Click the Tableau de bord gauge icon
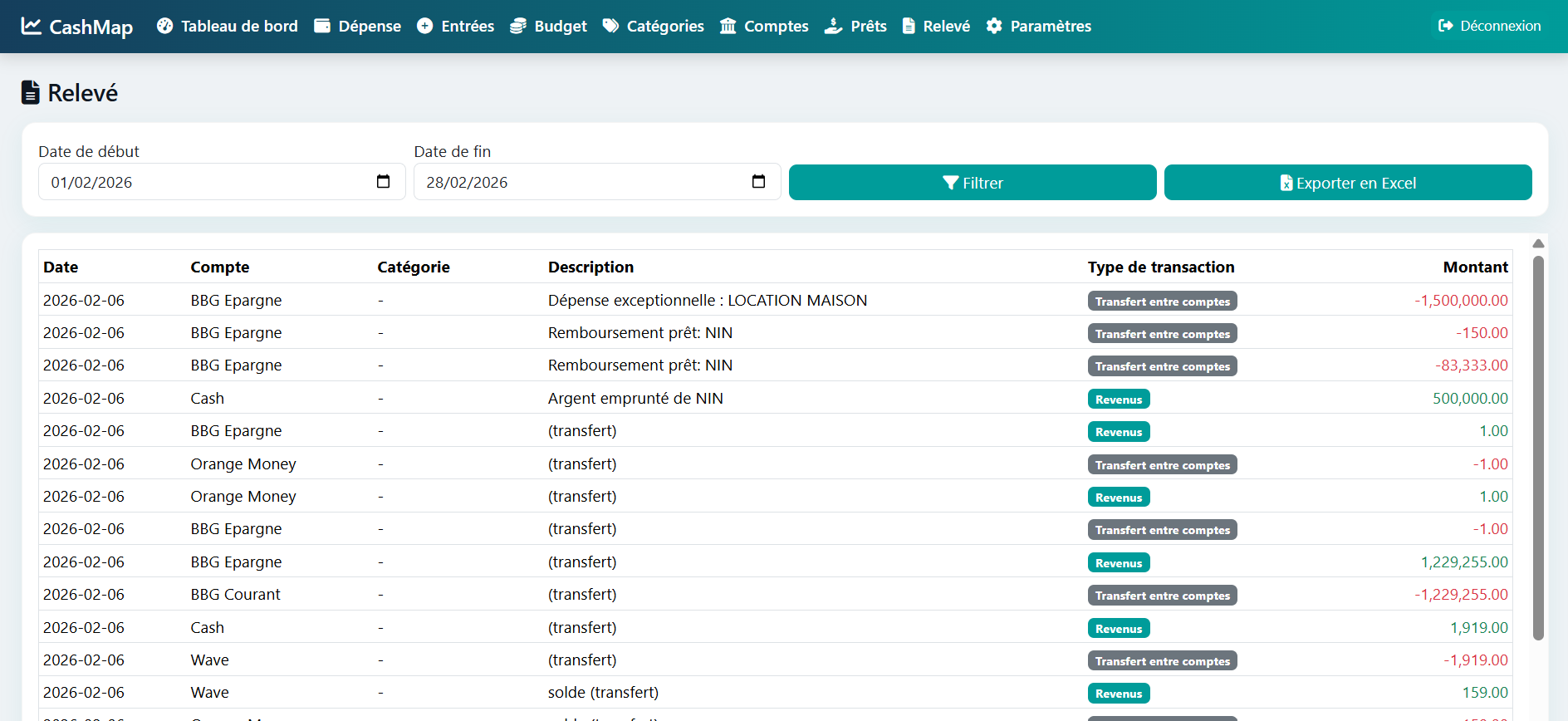The image size is (1568, 721). (164, 26)
